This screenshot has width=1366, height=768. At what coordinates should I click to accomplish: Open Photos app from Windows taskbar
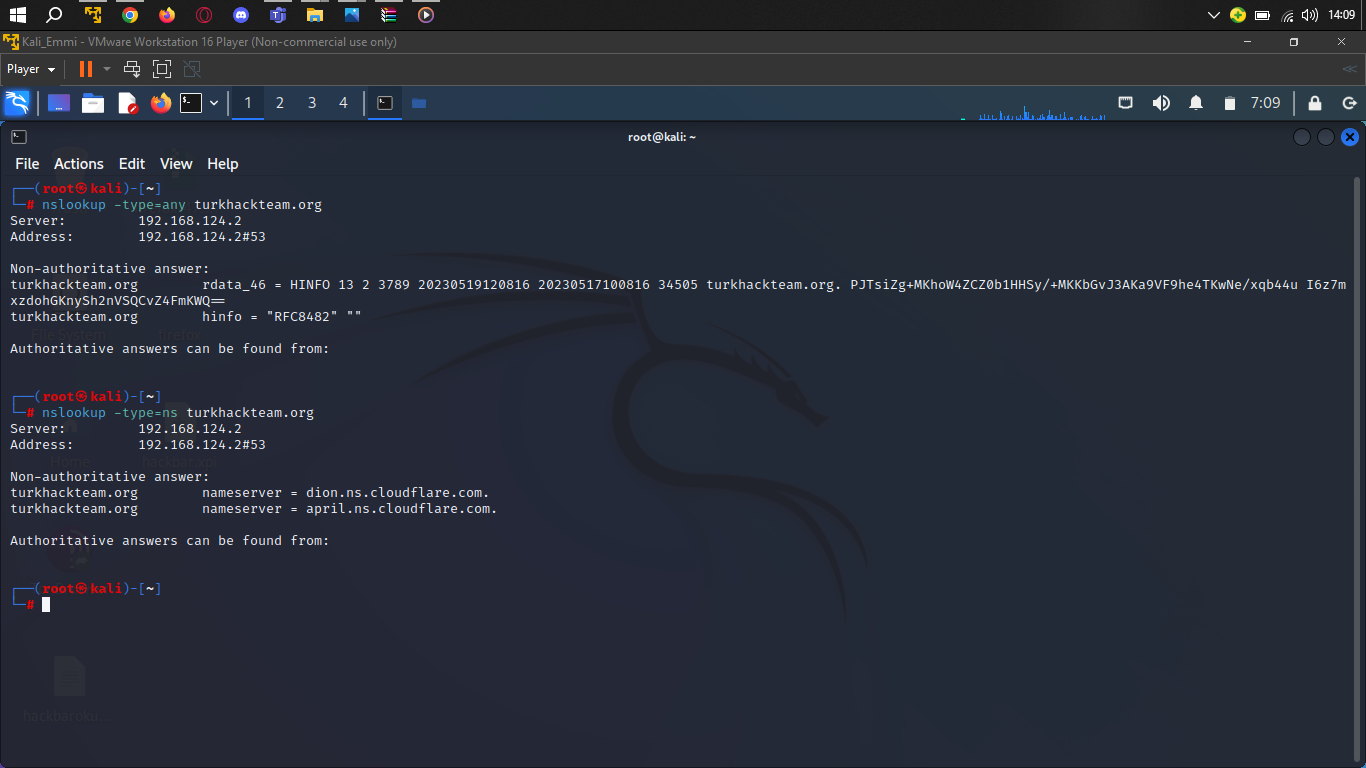pyautogui.click(x=352, y=15)
